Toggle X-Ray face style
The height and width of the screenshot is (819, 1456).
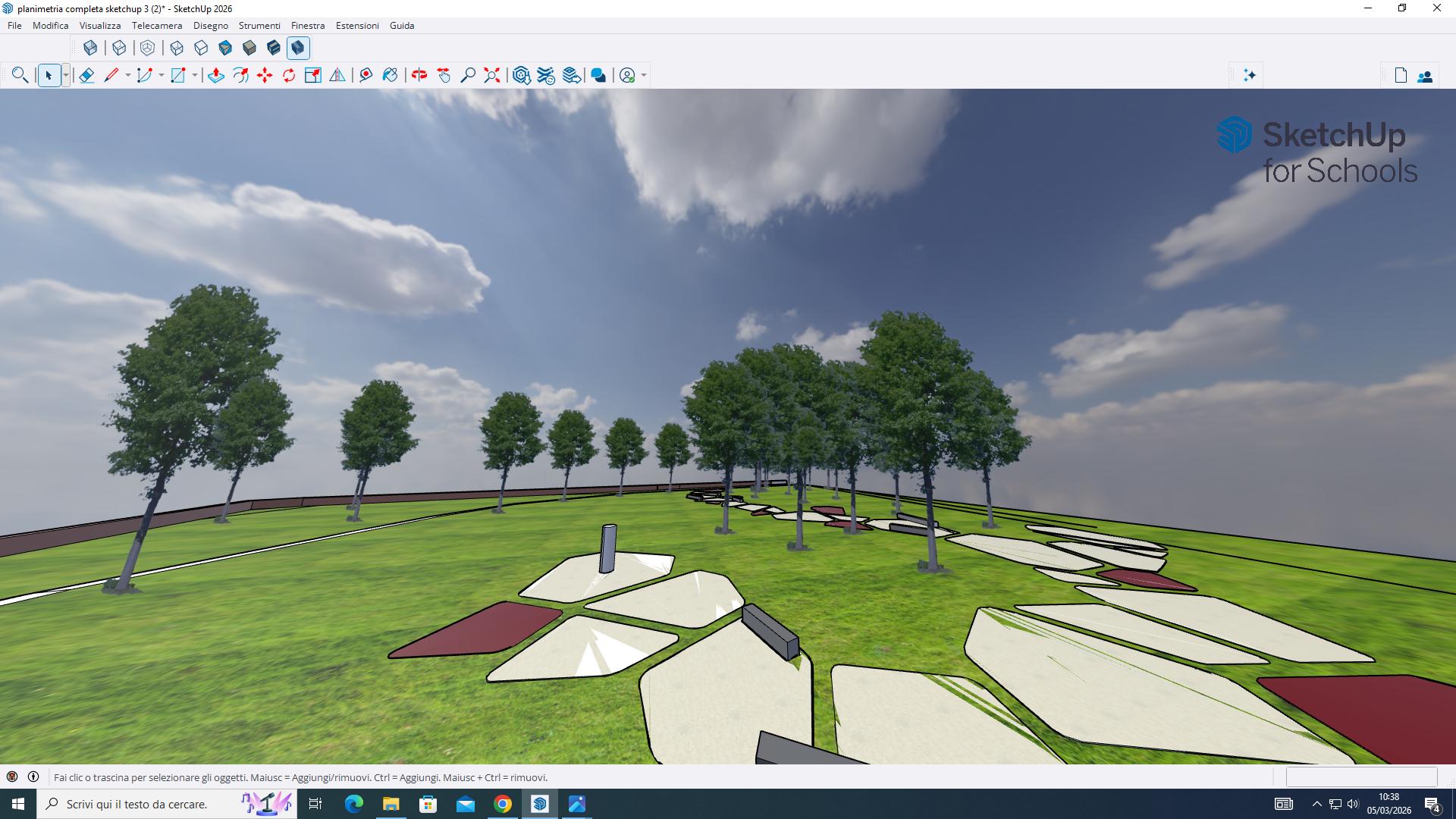pos(90,48)
